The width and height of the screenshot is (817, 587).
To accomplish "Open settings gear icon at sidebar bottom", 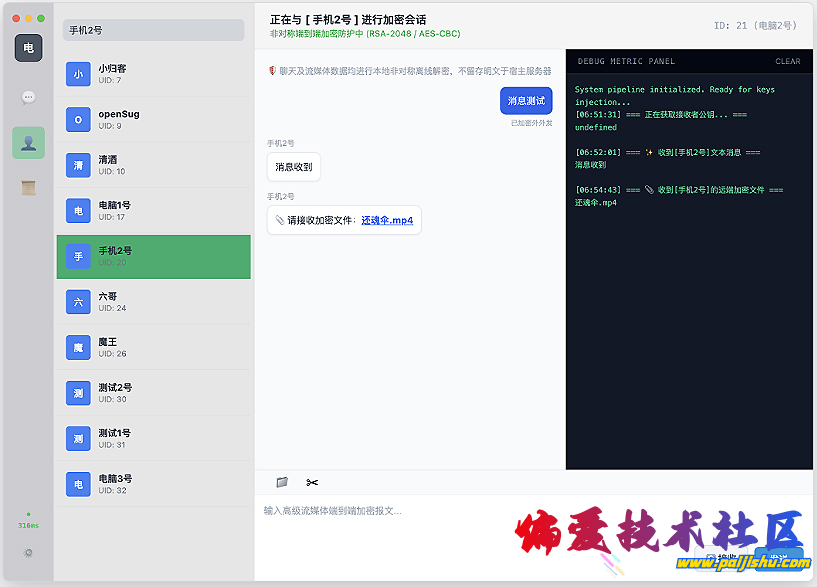I will [29, 553].
